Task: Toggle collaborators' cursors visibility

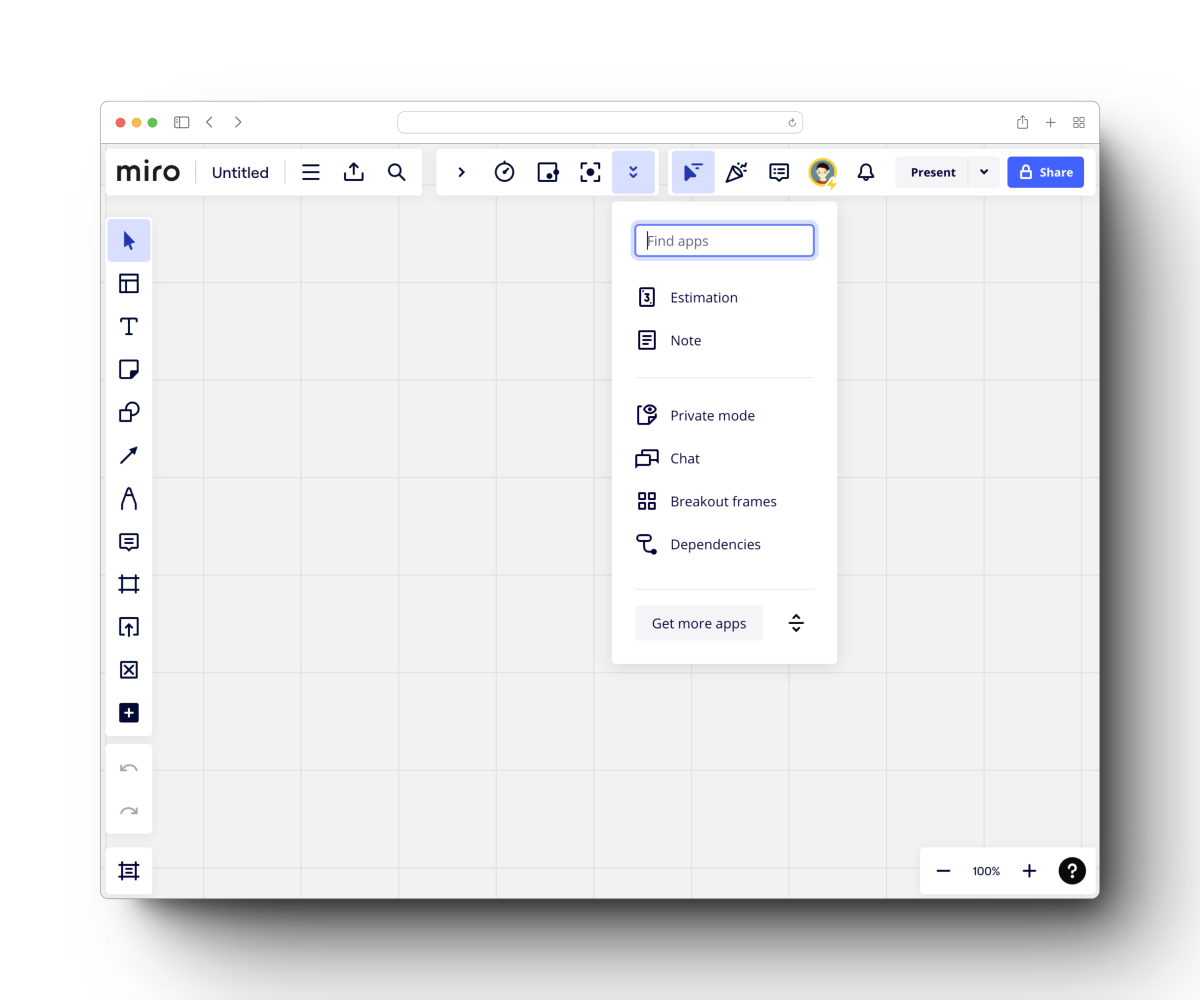Action: (692, 172)
